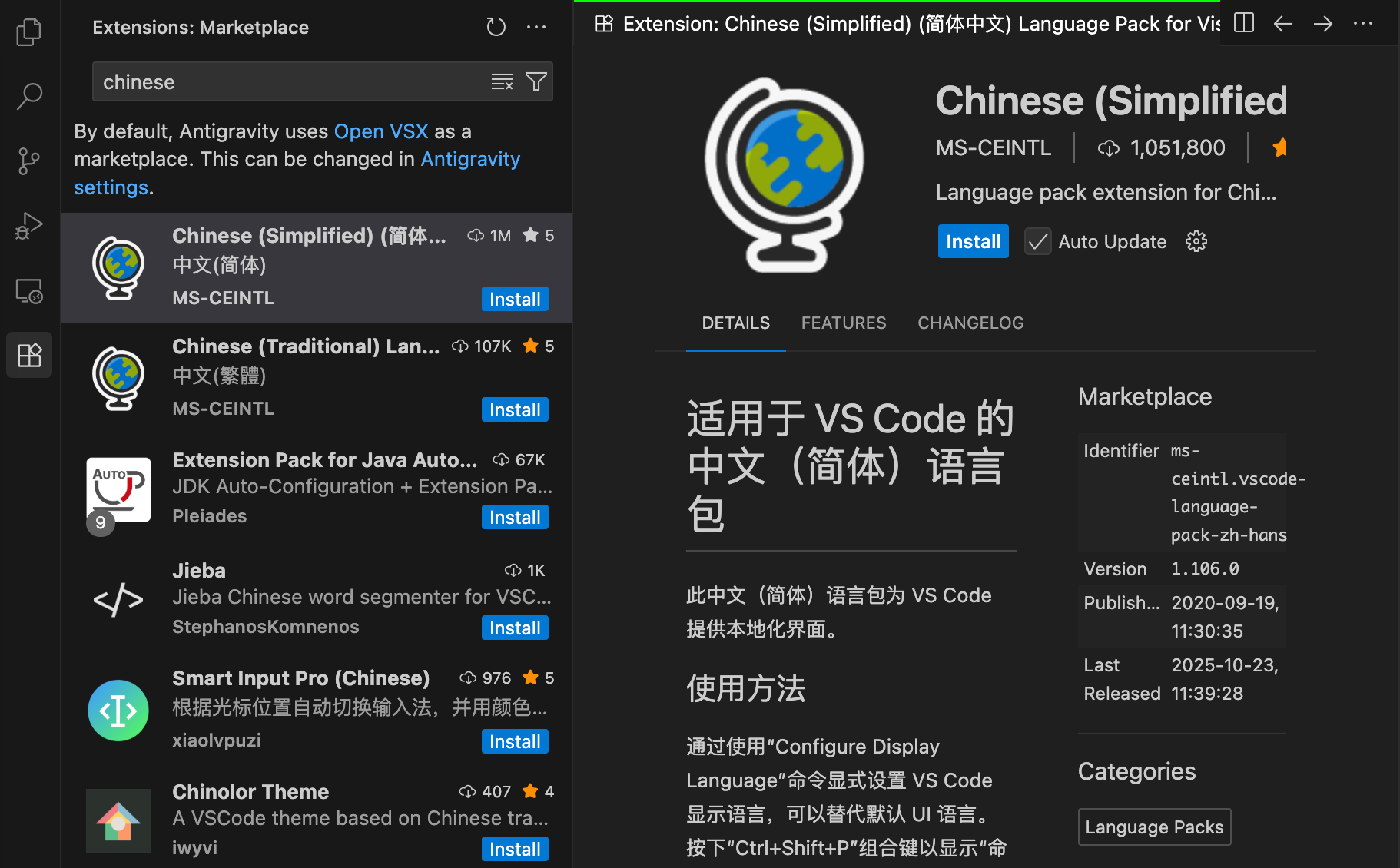Open the Remote Explorer icon
1400x868 pixels.
point(29,291)
